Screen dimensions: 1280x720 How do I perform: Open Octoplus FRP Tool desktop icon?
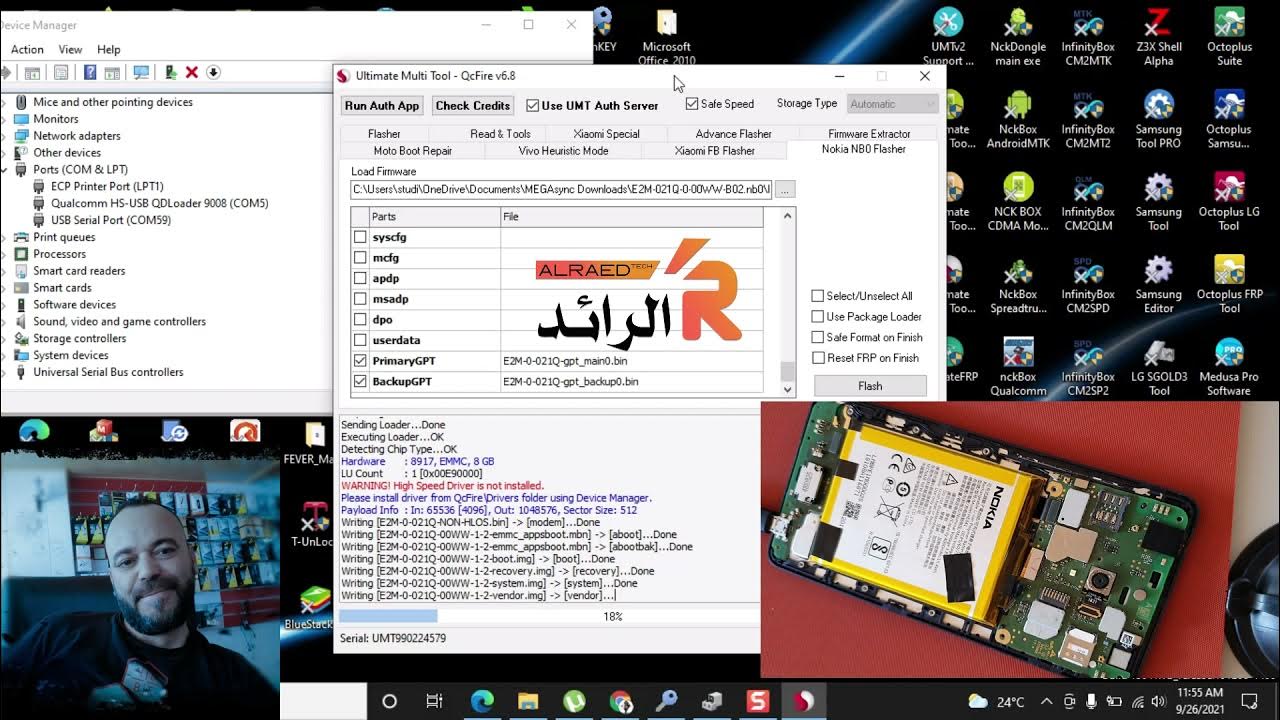pos(1229,286)
